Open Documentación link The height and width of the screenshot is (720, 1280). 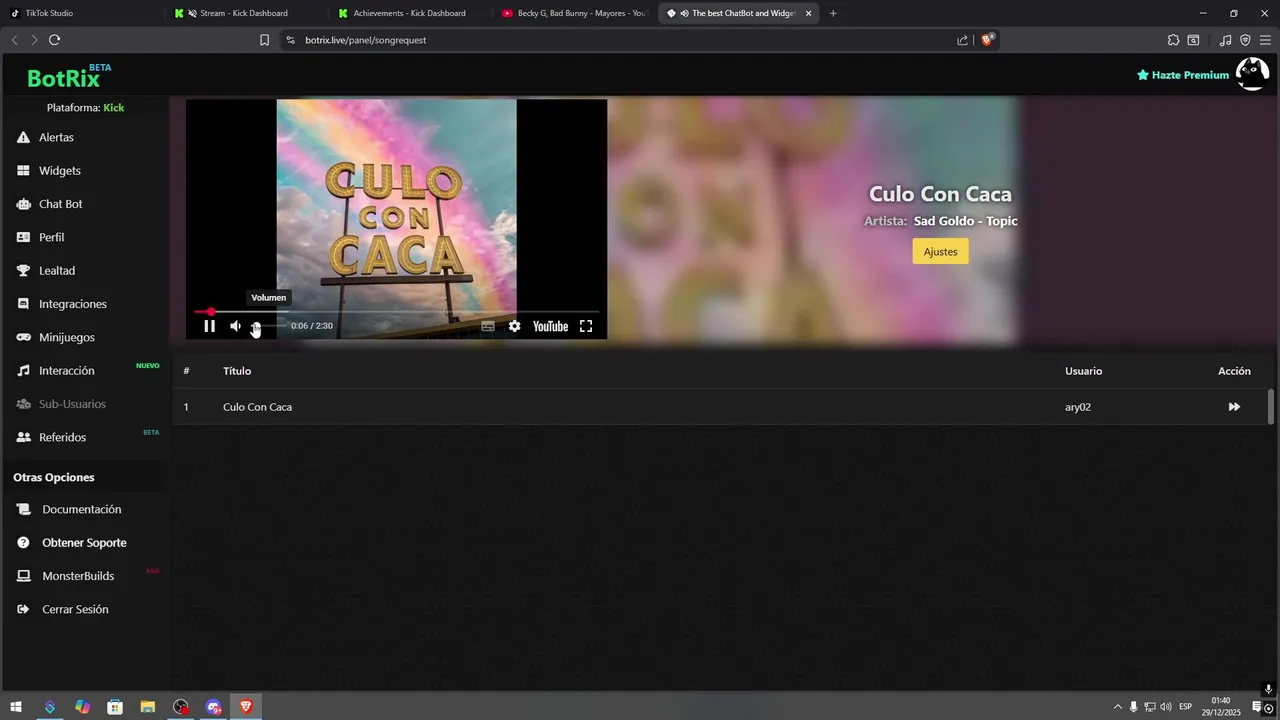coord(81,509)
